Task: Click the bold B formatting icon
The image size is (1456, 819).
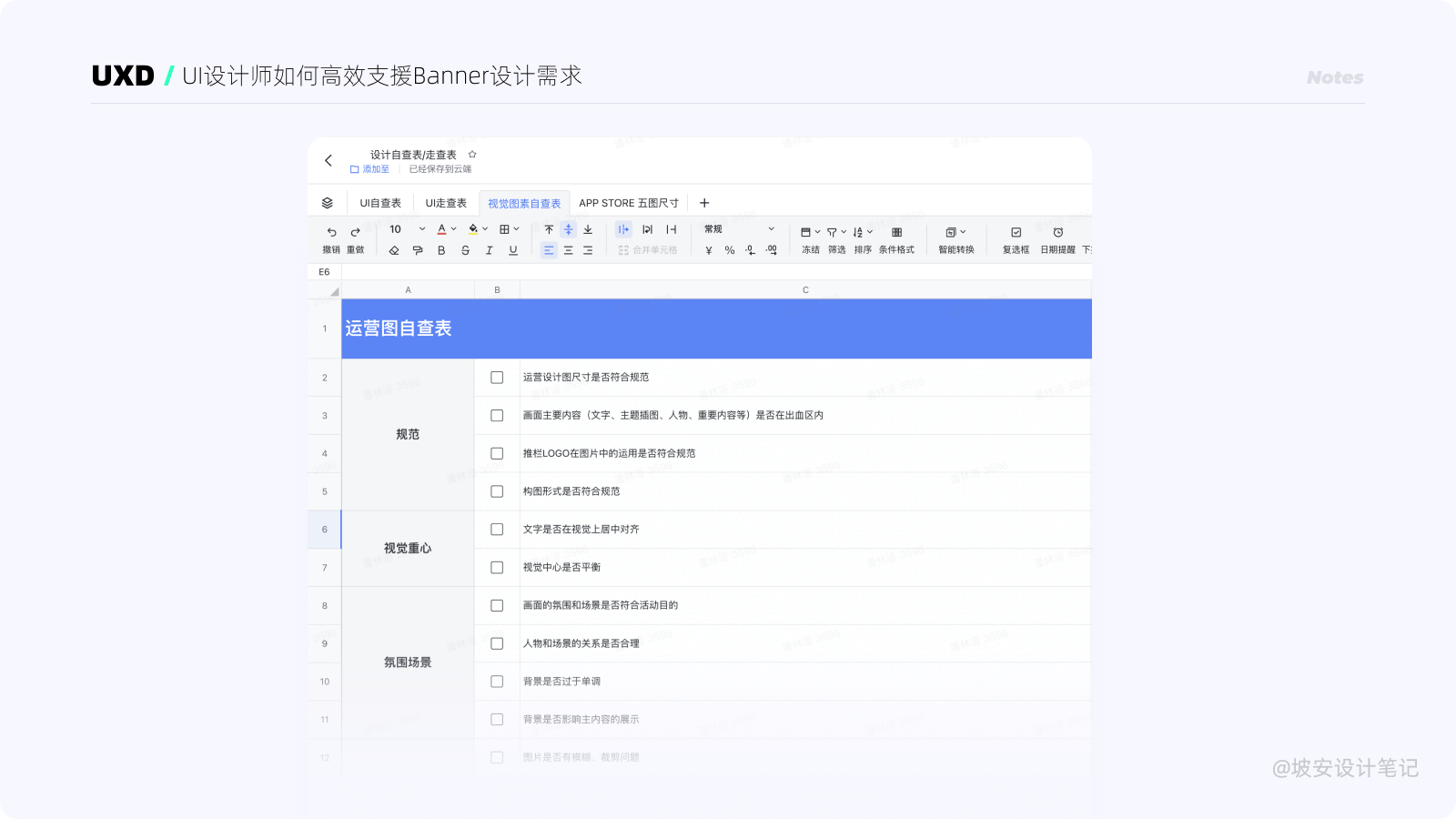Action: pos(441,250)
